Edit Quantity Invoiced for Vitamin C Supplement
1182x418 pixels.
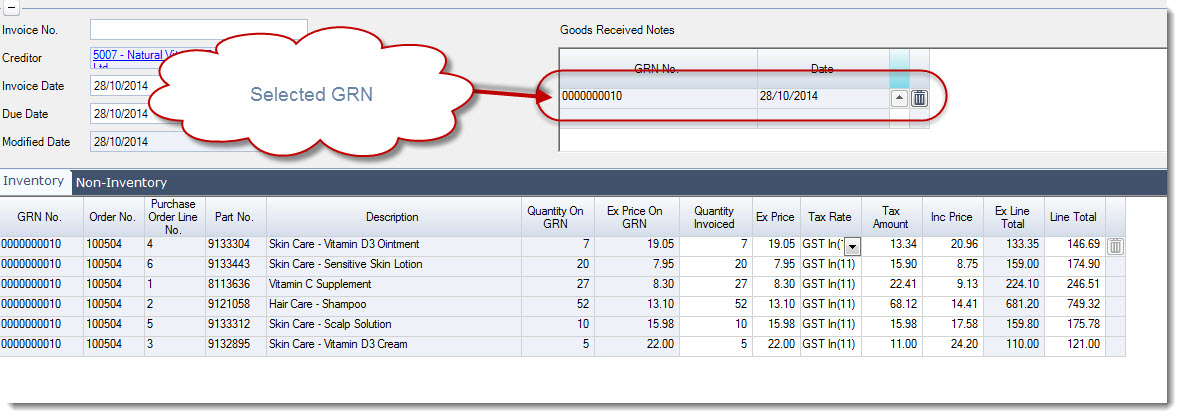(x=715, y=285)
